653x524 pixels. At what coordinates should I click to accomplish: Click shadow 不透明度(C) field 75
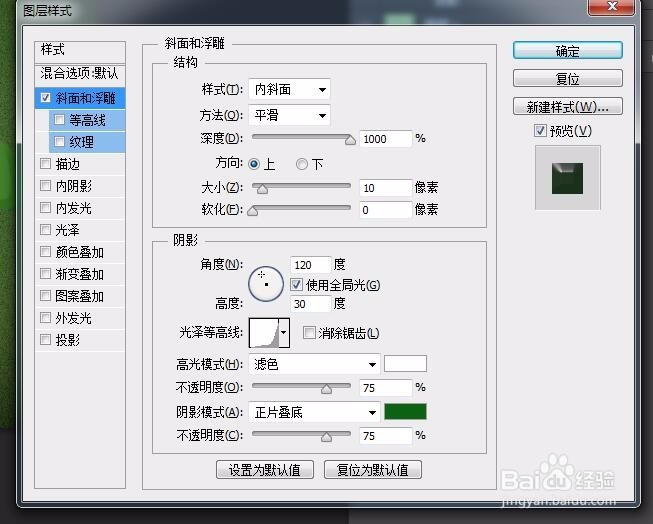coord(386,436)
